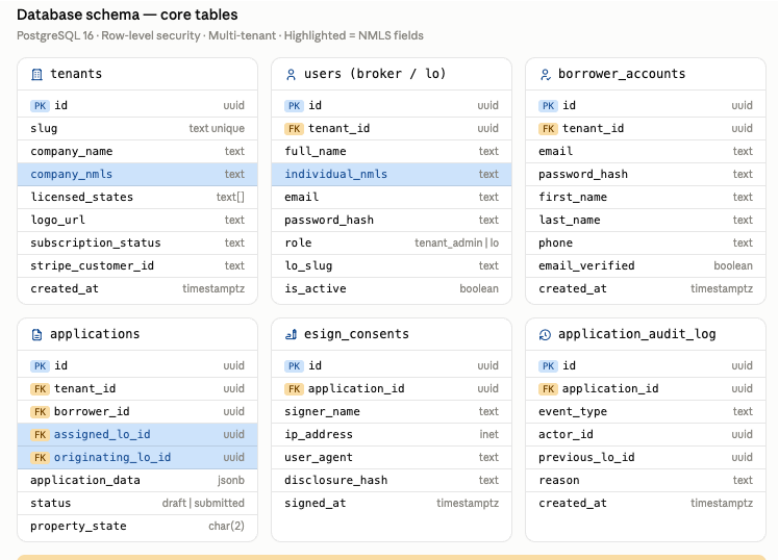Click the PK badge in esign_consents table
Image resolution: width=779 pixels, height=560 pixels.
pos(294,366)
